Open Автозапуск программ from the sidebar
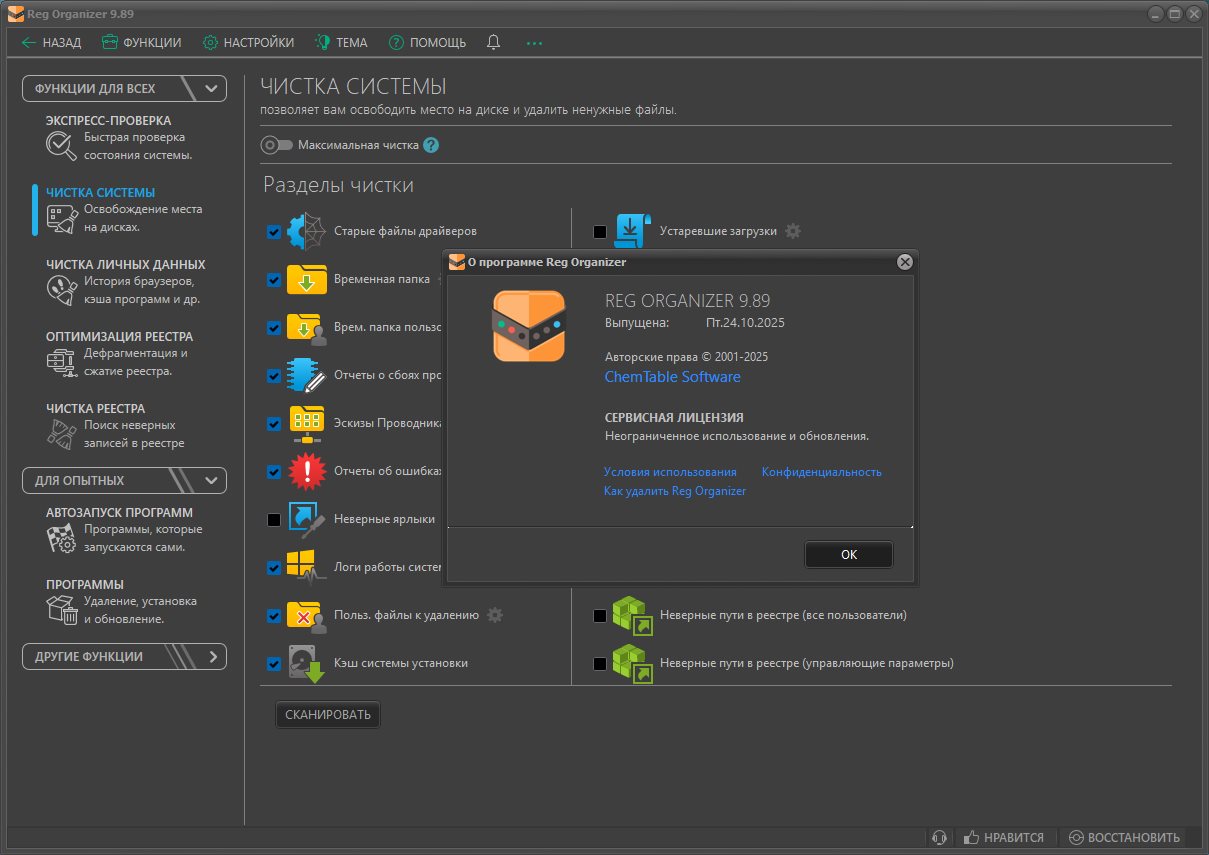 119,512
